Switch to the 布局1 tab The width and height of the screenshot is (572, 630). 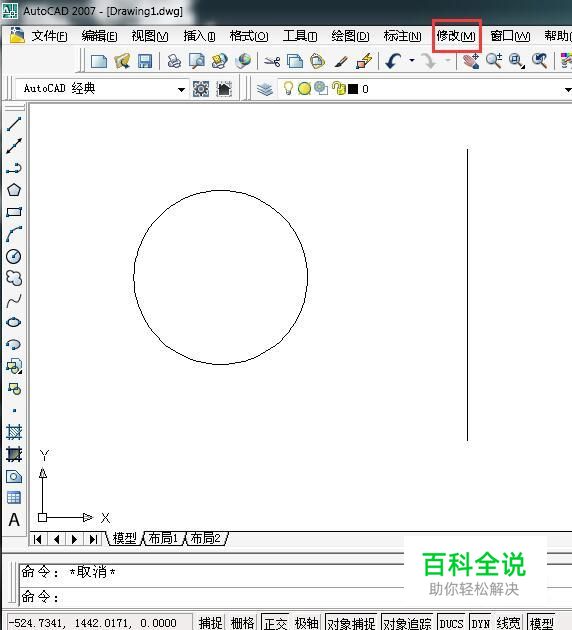tap(163, 538)
